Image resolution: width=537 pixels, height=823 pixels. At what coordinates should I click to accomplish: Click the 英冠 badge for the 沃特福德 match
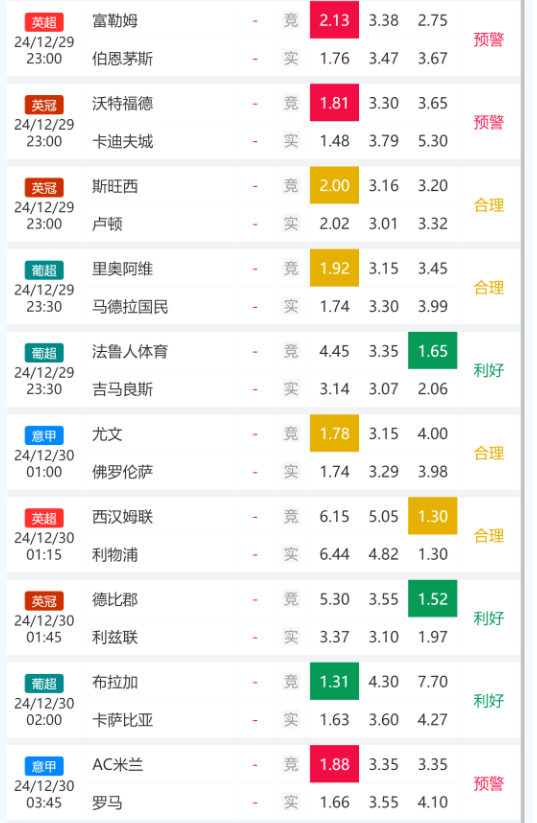[44, 105]
